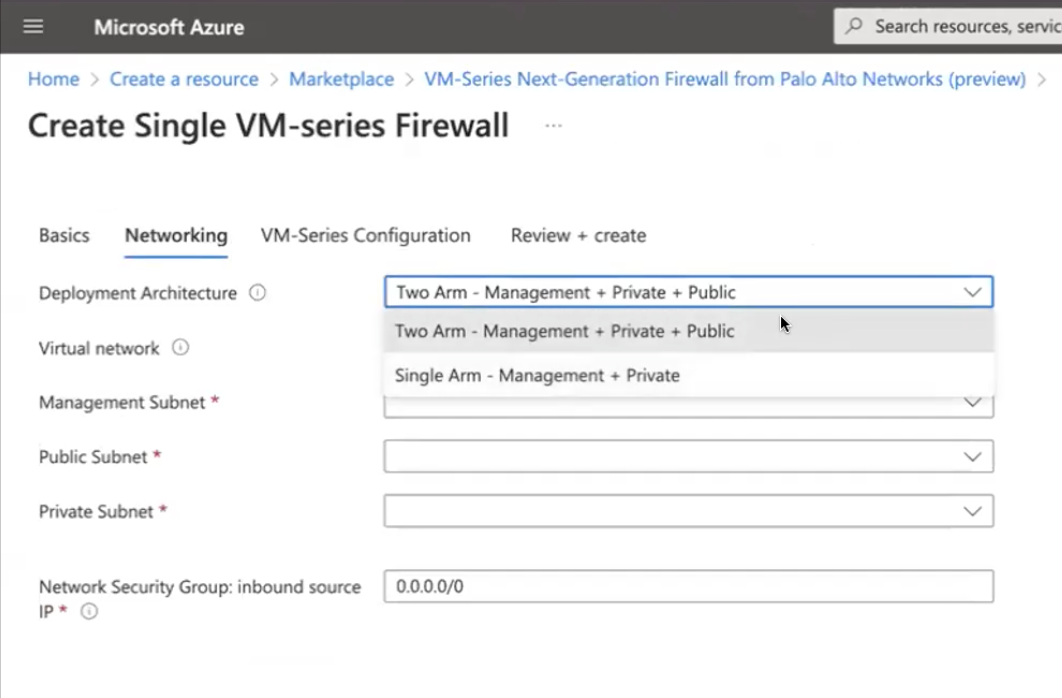
Task: Switch to the Basics tab
Action: tap(64, 236)
